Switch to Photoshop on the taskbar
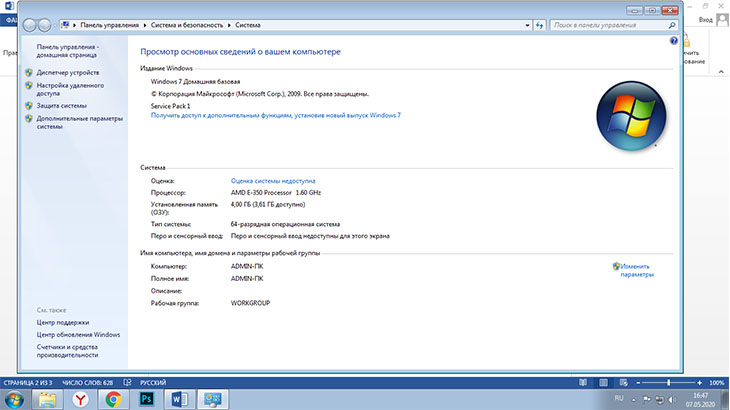 pyautogui.click(x=146, y=398)
